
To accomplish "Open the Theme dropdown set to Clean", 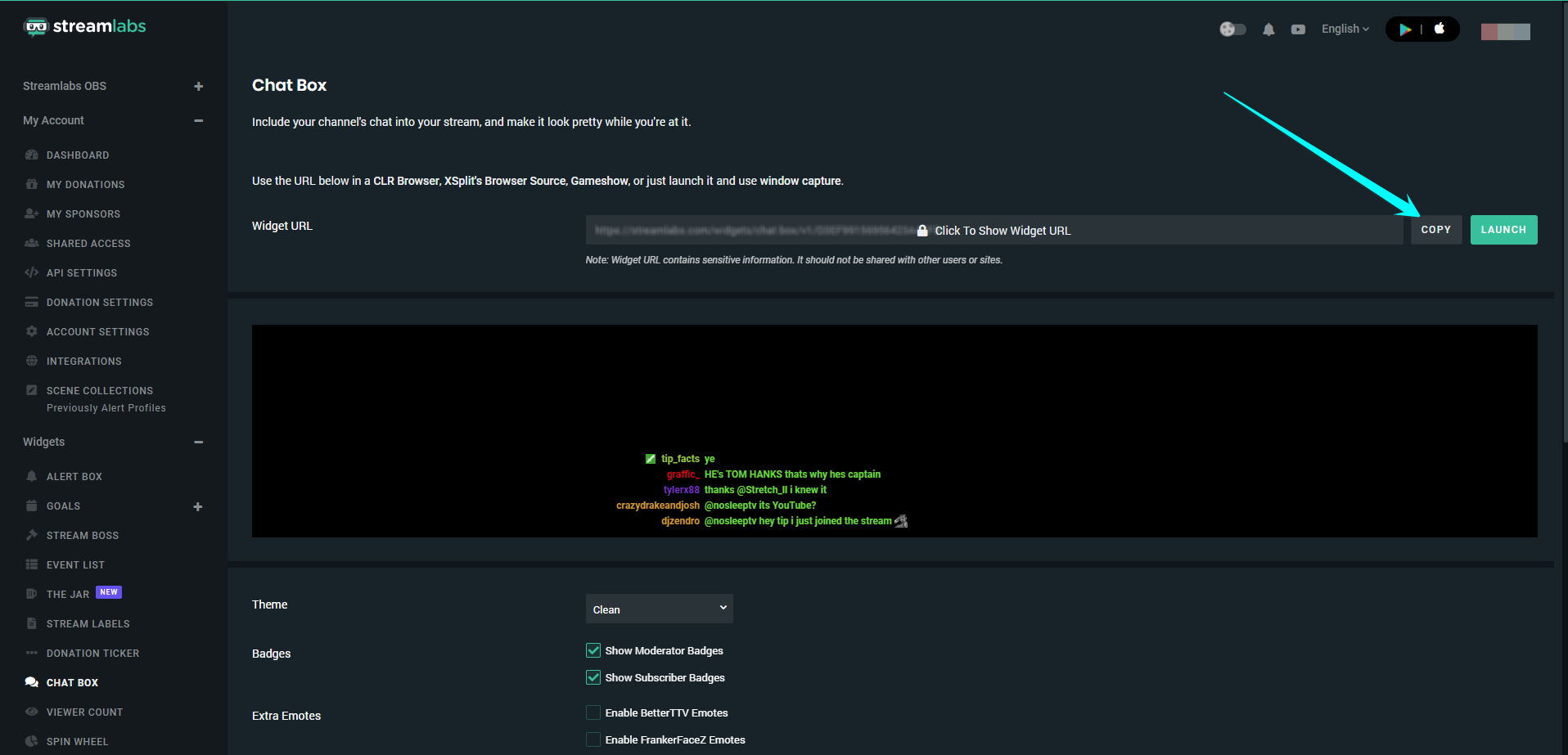I will click(x=660, y=609).
